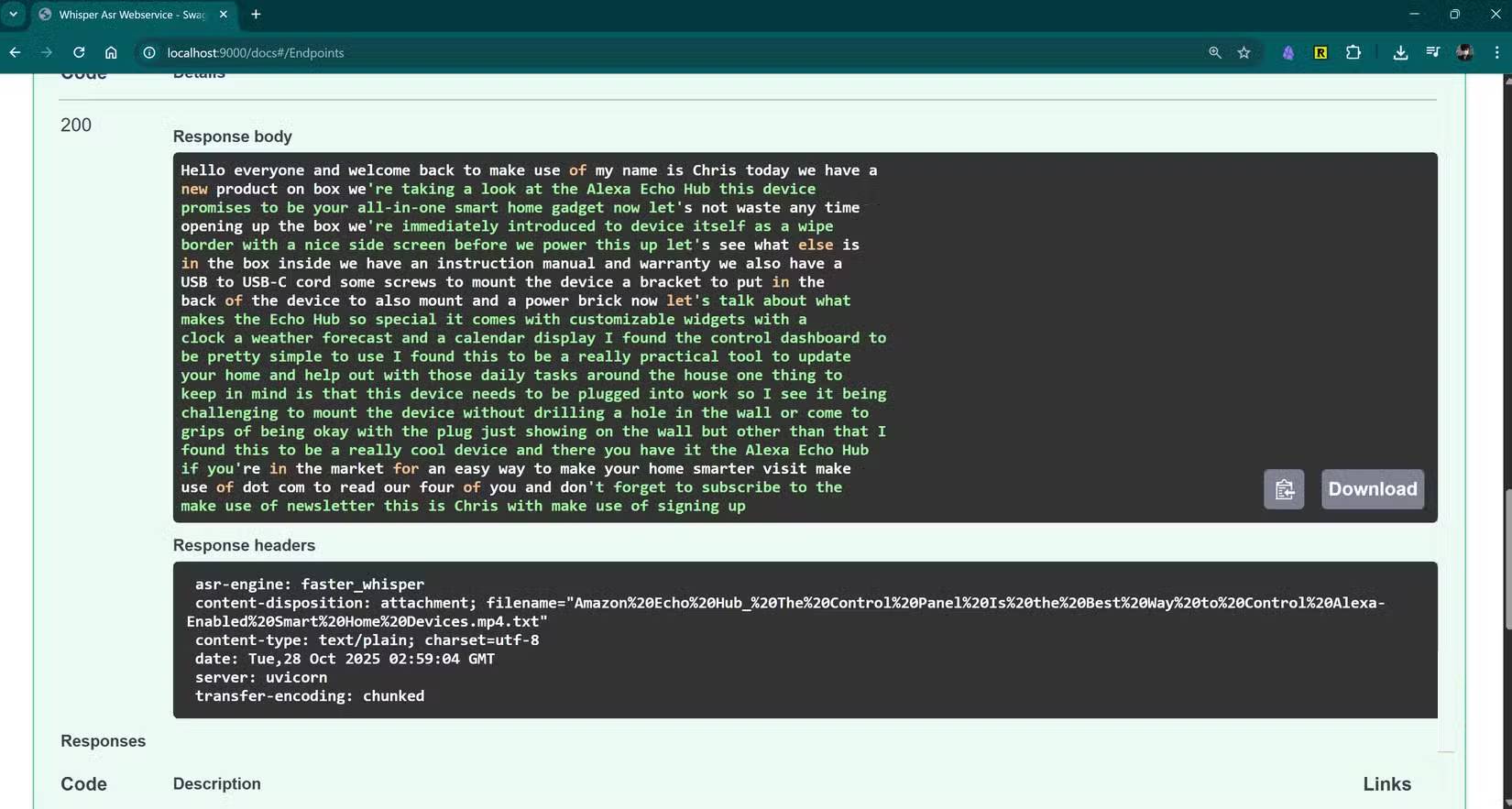Click the 200 response code

[76, 126]
